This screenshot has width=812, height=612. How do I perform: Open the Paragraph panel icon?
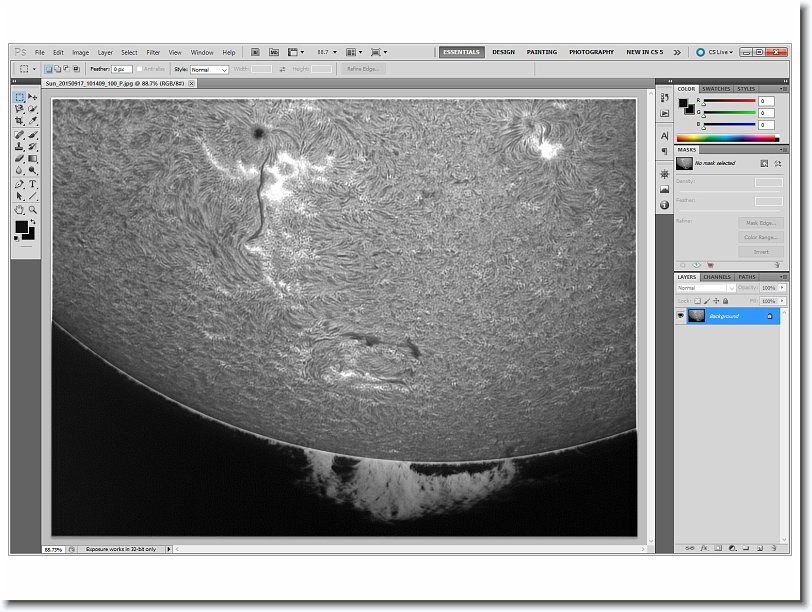tap(664, 151)
